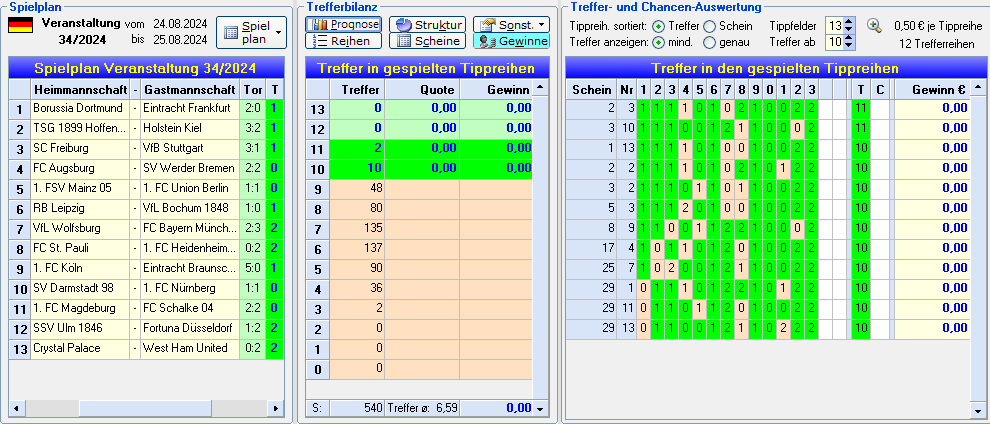Select 'genau' for Treffer anzeigen
The height and width of the screenshot is (424, 990).
(x=710, y=42)
